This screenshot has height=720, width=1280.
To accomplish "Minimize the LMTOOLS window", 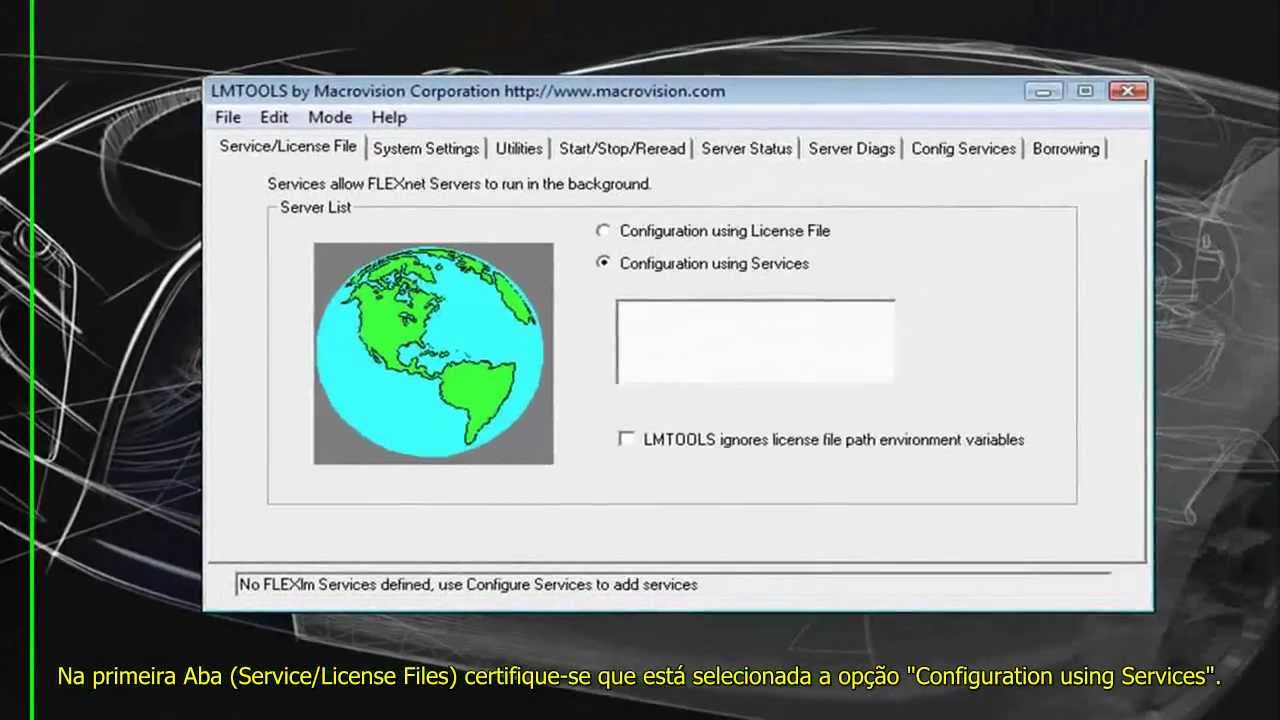I will [1043, 91].
